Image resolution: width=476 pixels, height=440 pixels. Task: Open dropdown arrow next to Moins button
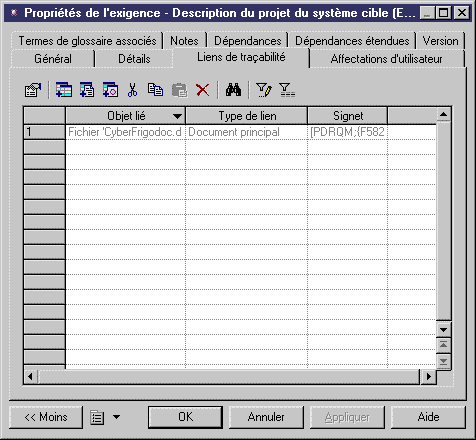116,417
